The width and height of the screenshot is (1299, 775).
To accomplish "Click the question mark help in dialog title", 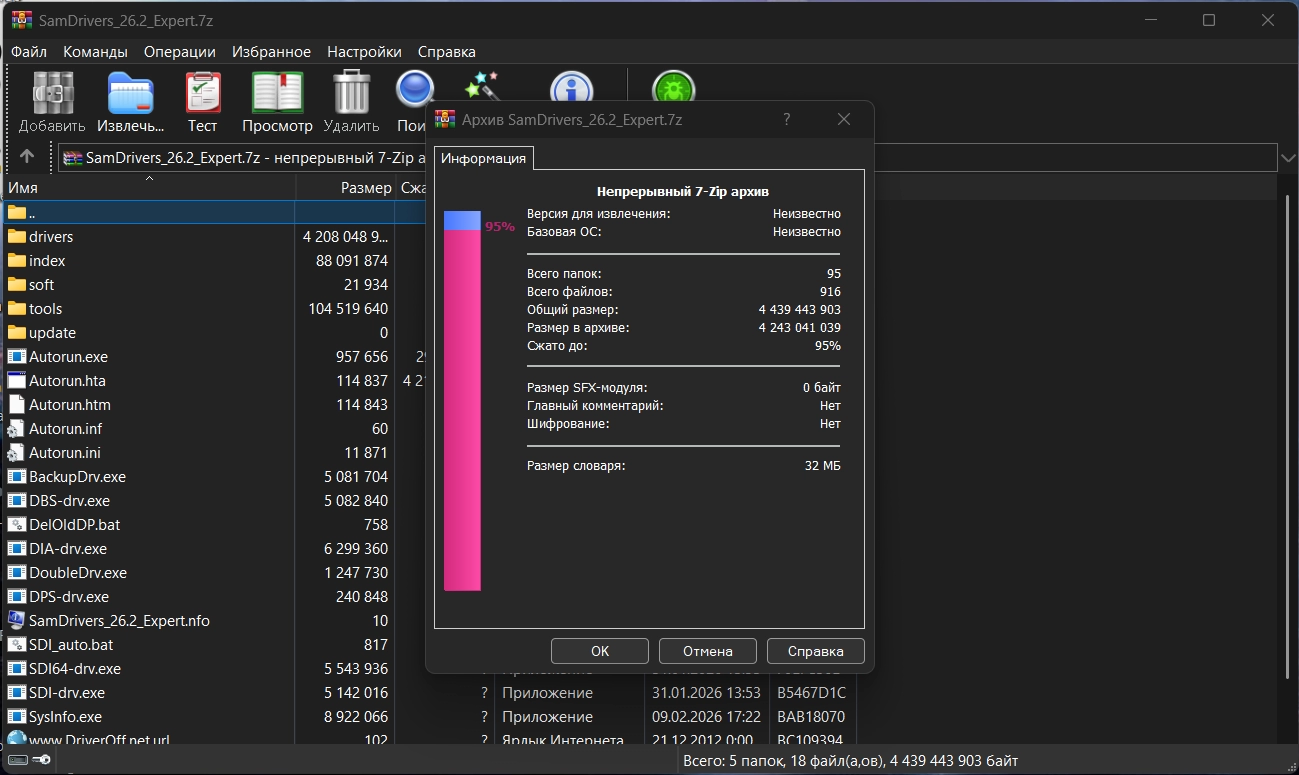I will [x=787, y=120].
